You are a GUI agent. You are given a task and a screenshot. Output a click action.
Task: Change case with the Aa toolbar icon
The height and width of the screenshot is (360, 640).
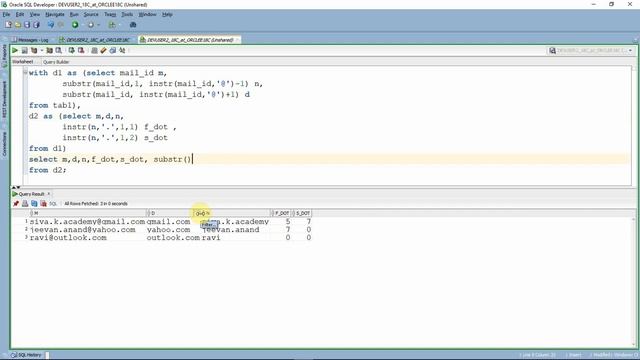pos(122,51)
